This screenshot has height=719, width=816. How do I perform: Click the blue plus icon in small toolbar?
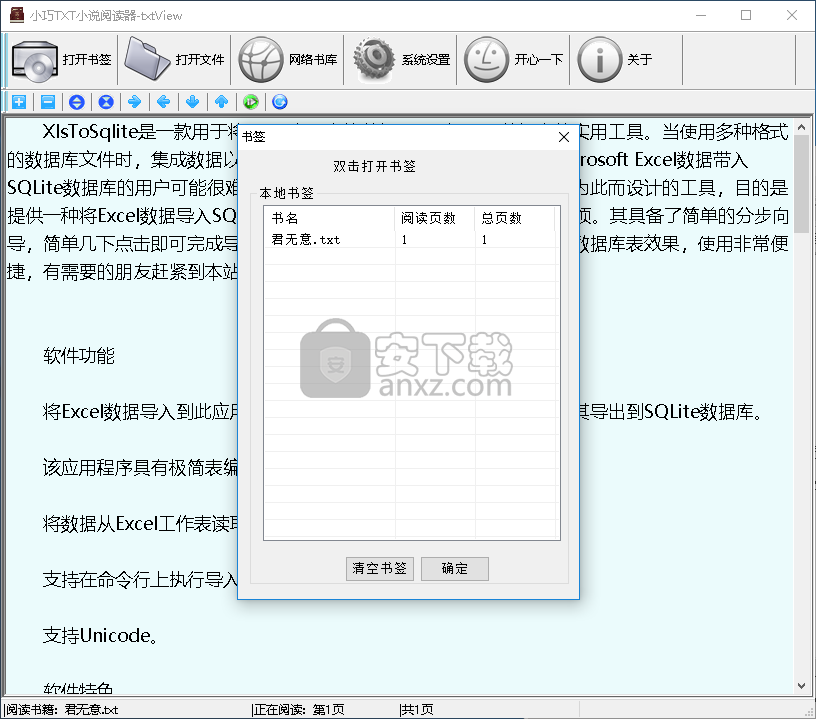tap(18, 101)
